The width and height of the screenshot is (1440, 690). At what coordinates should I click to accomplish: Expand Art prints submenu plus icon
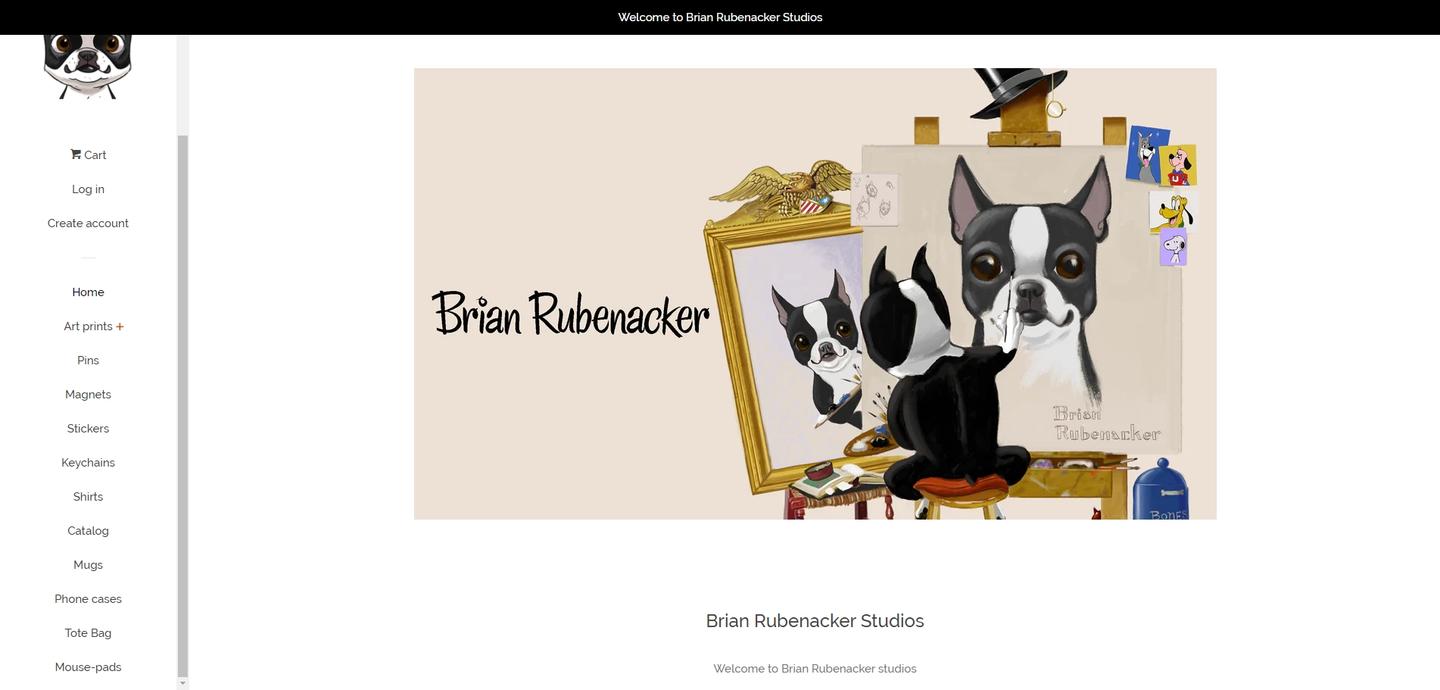(120, 326)
